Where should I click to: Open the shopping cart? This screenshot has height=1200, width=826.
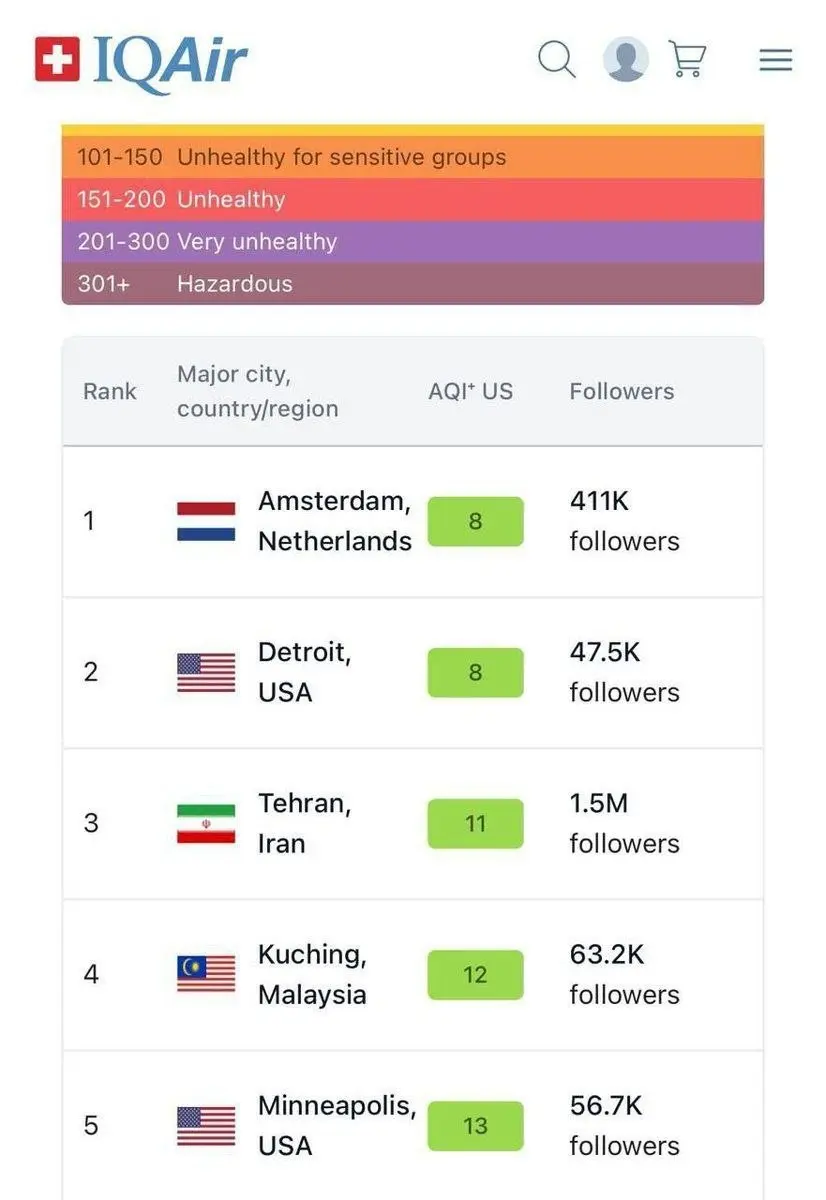[x=688, y=60]
